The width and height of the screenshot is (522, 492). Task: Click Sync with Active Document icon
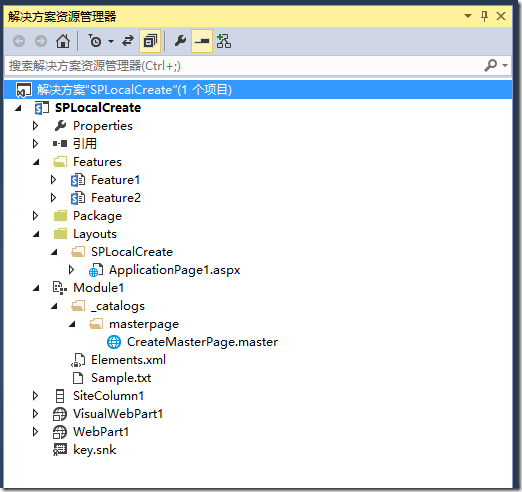pyautogui.click(x=128, y=41)
